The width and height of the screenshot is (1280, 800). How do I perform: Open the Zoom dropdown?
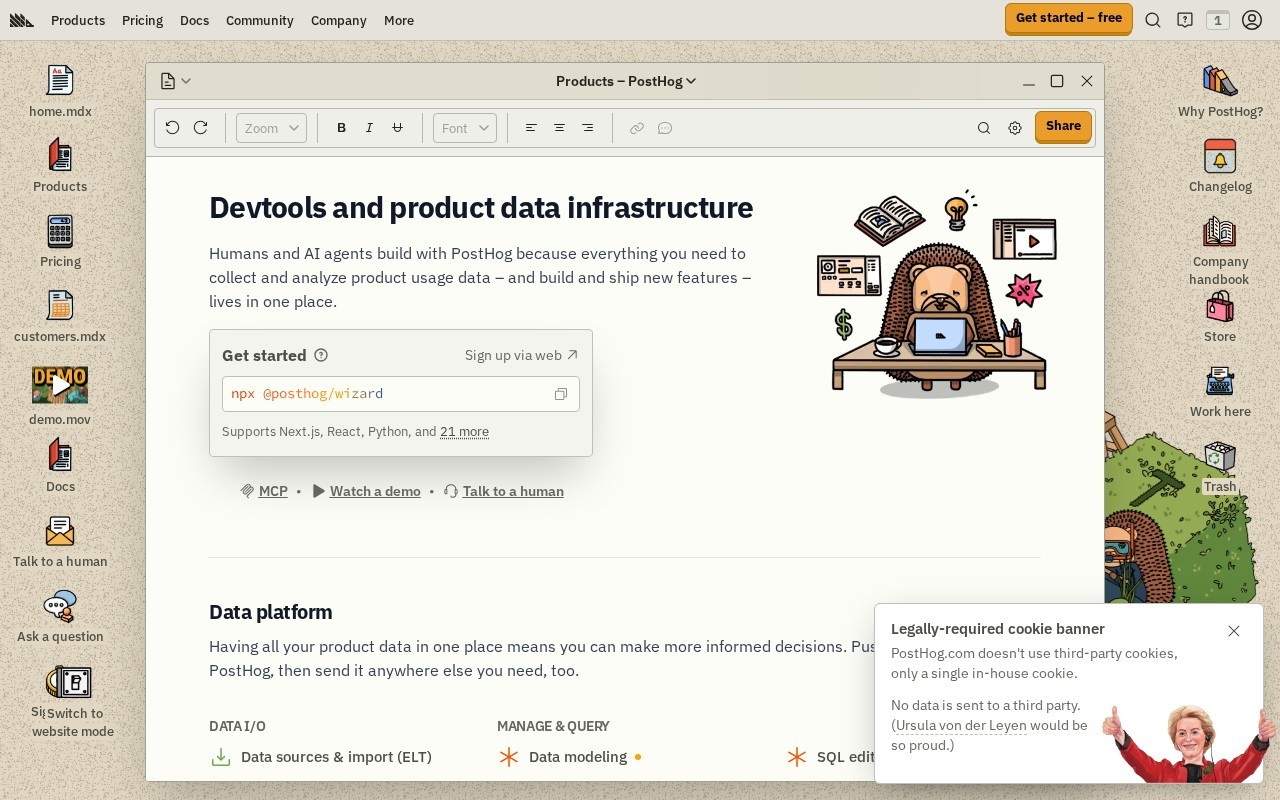pos(271,128)
